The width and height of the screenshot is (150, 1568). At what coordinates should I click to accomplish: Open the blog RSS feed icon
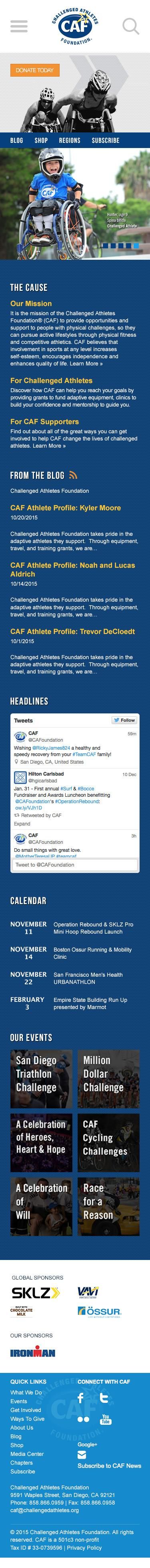pyautogui.click(x=73, y=475)
